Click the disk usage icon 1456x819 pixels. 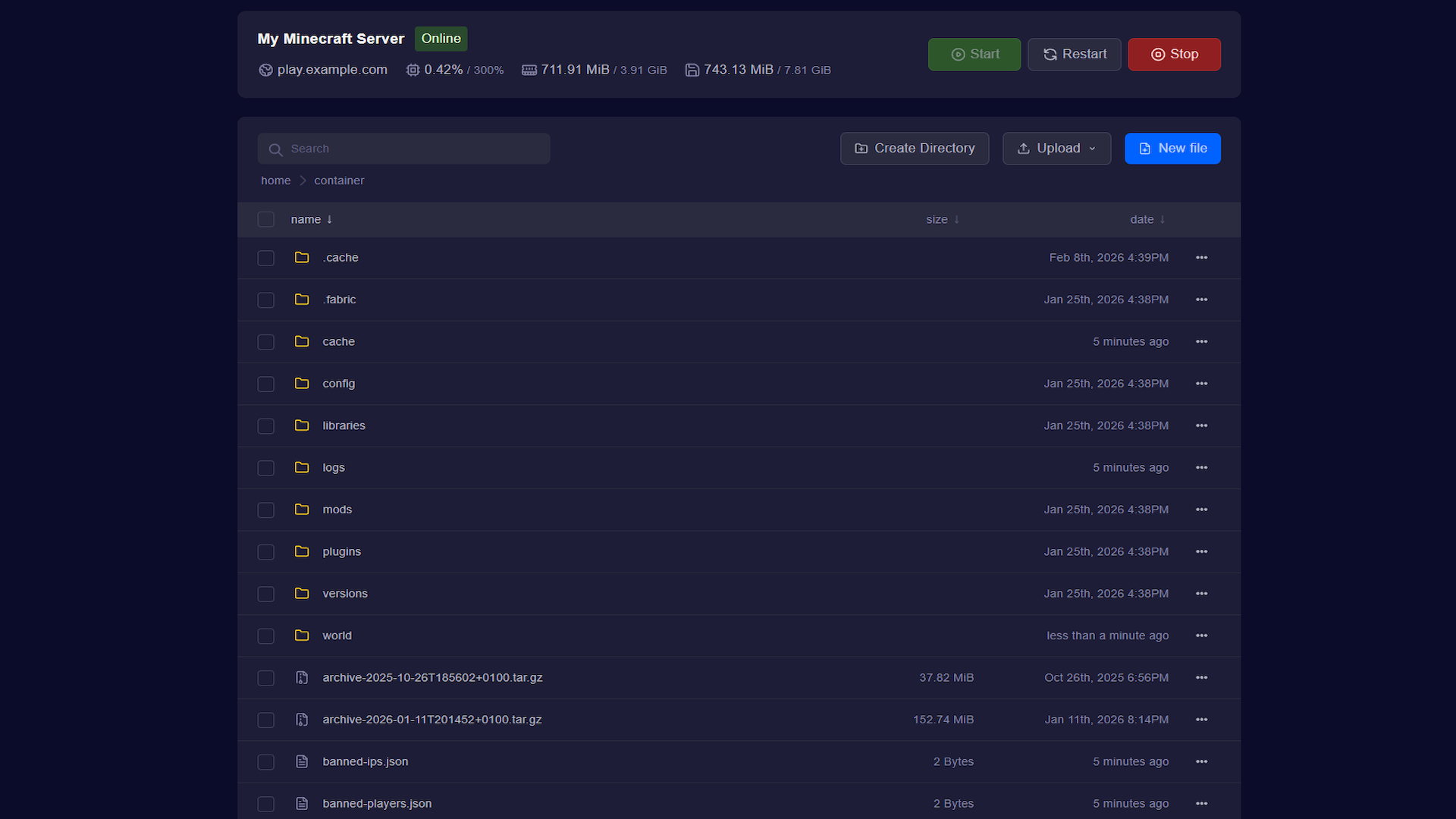point(692,70)
